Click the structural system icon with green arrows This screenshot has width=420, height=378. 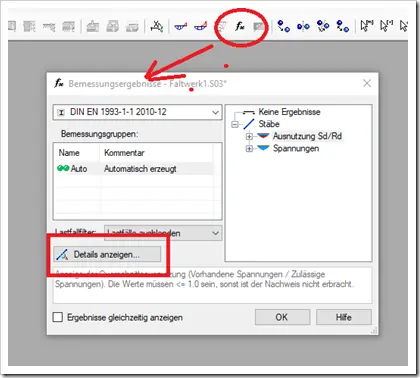pyautogui.click(x=157, y=26)
